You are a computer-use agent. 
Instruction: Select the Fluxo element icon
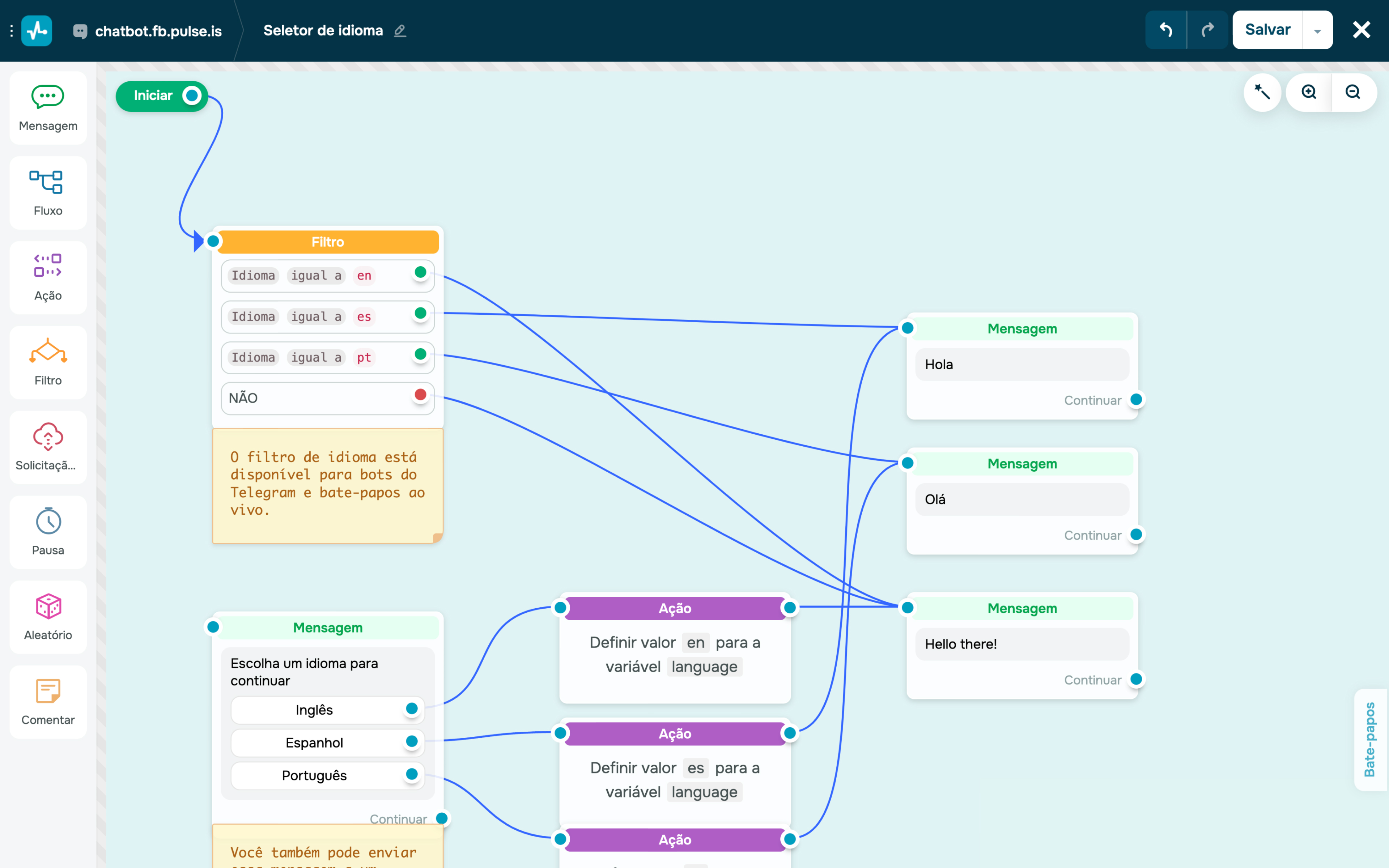[46, 182]
